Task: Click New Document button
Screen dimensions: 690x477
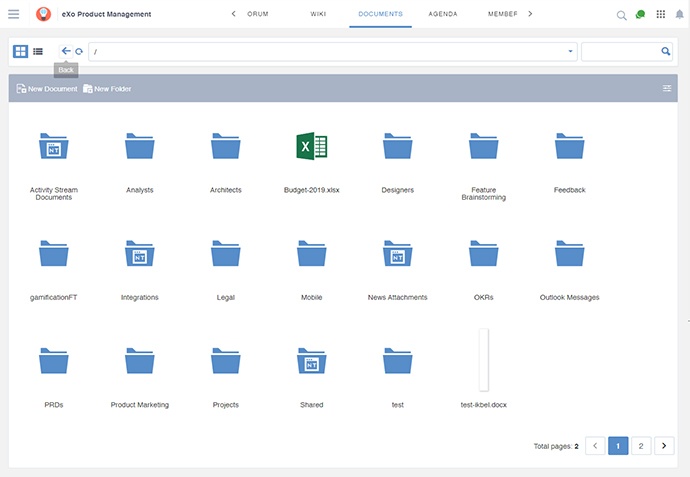Action: 47,89
